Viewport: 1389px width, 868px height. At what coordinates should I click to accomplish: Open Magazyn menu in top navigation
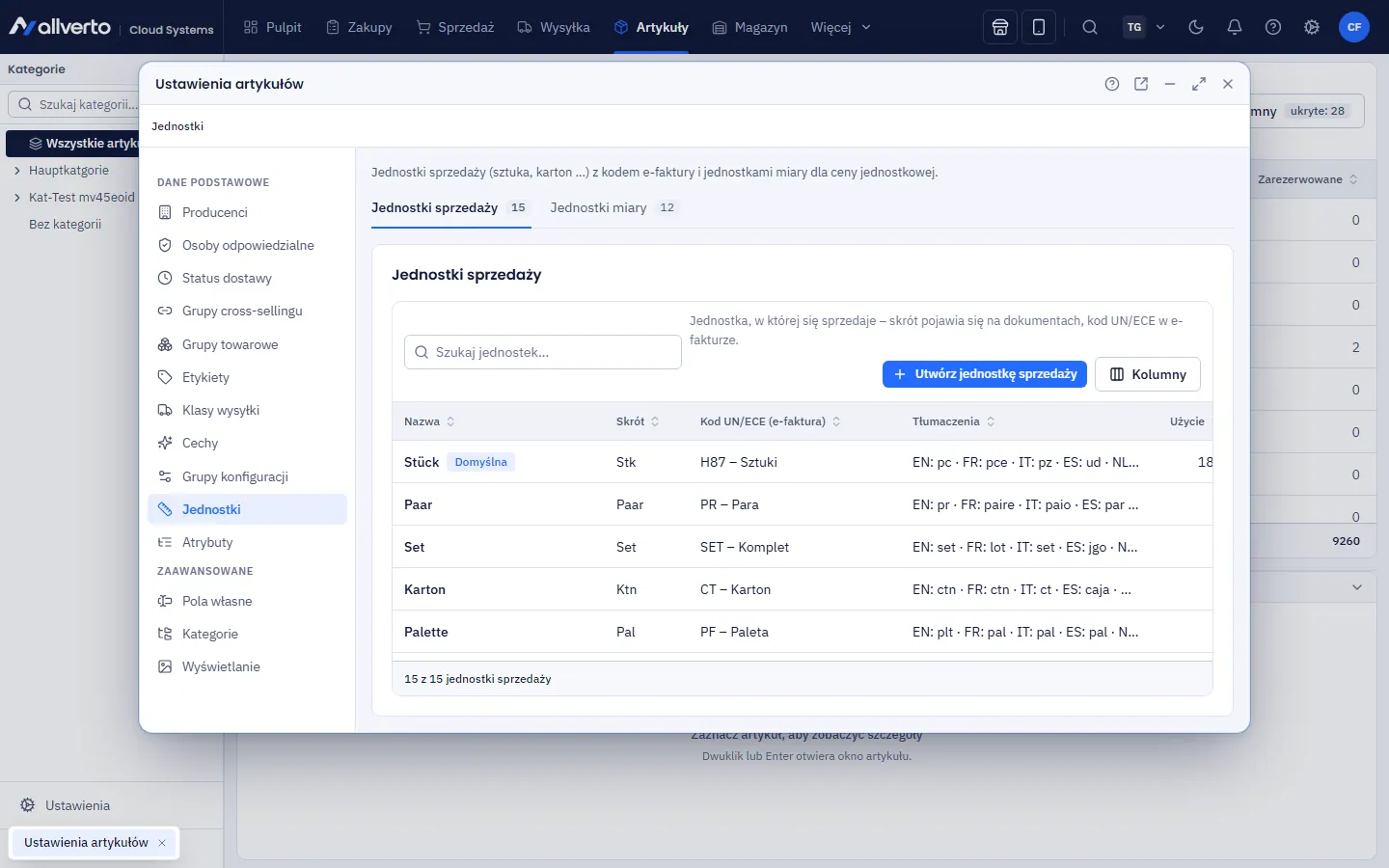pyautogui.click(x=749, y=27)
